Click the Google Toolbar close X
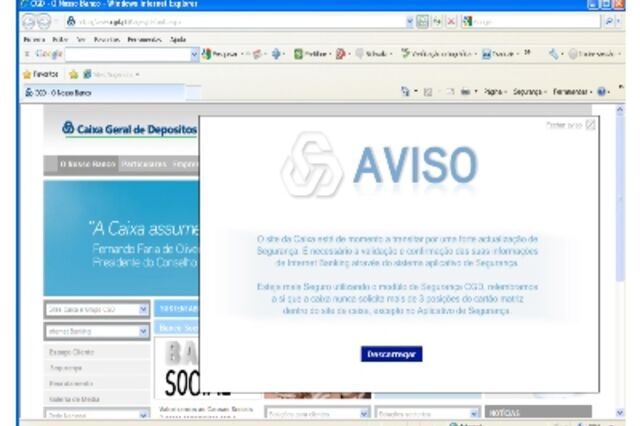Screen dimensions: 640x426 click(27, 53)
